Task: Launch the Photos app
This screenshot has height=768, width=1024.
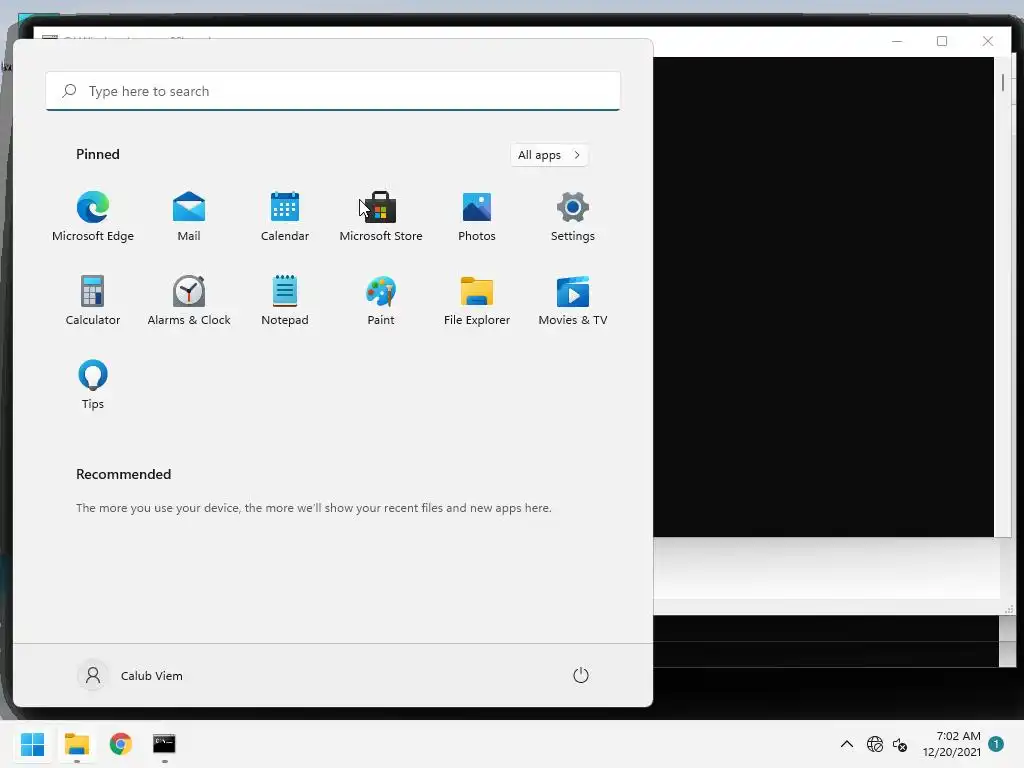Action: click(477, 217)
